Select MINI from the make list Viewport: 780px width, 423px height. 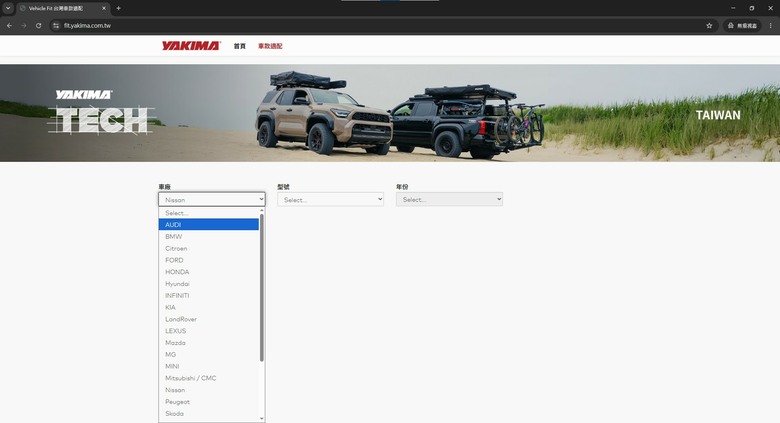209,366
